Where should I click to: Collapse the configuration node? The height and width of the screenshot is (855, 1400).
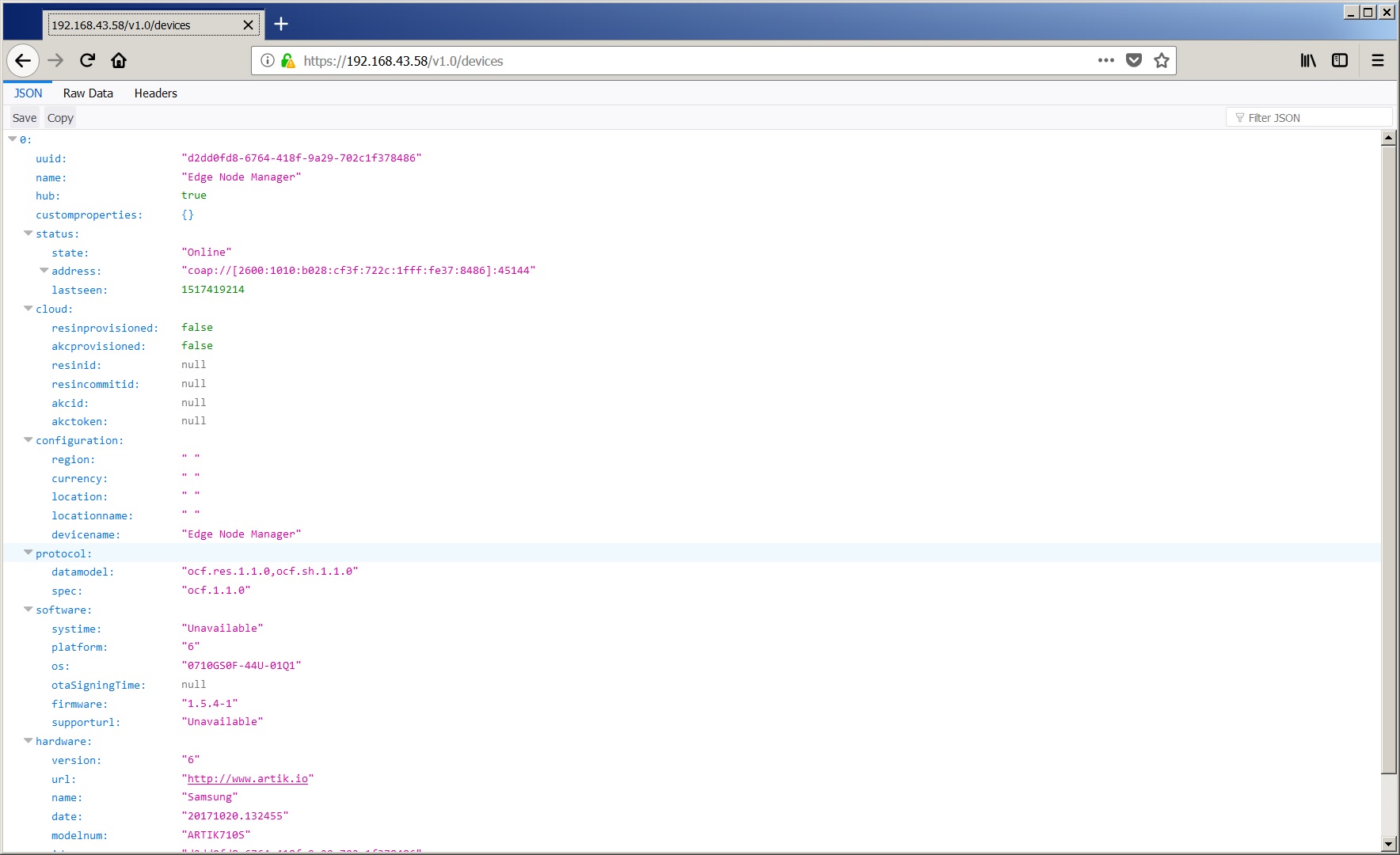[x=29, y=440]
